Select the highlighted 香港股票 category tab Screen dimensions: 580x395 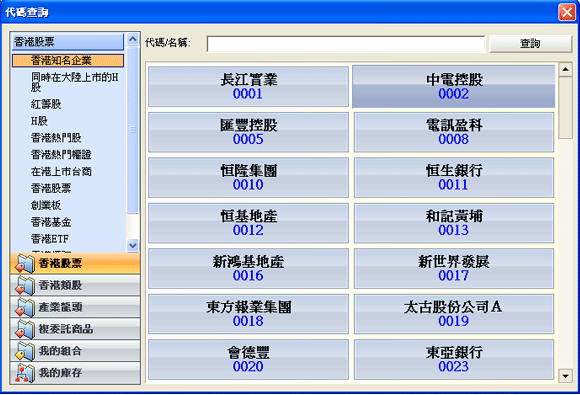75,263
